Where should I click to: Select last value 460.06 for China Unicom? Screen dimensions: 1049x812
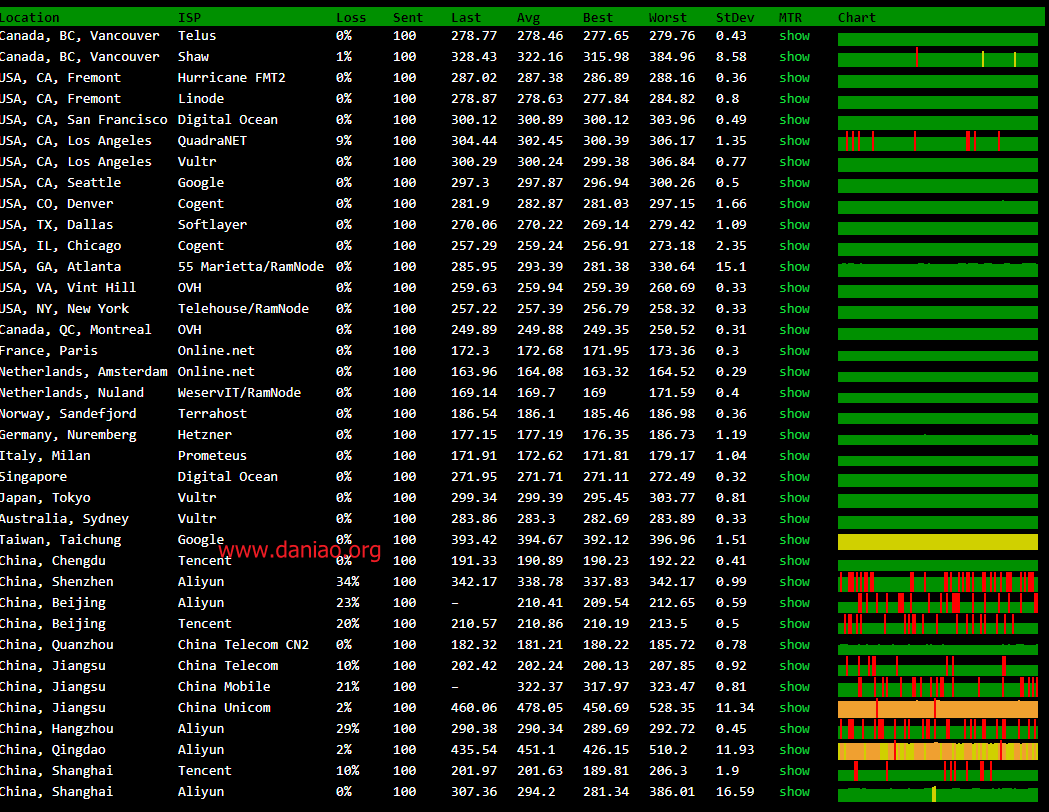[x=474, y=708]
